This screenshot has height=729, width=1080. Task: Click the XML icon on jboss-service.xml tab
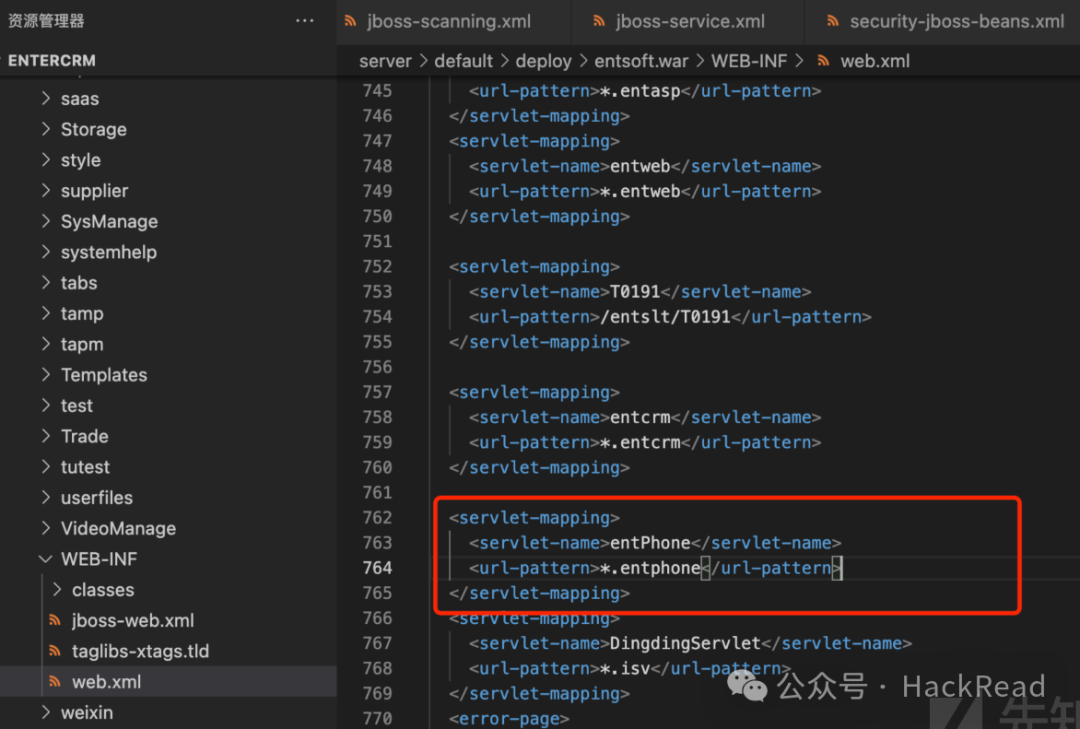(599, 21)
